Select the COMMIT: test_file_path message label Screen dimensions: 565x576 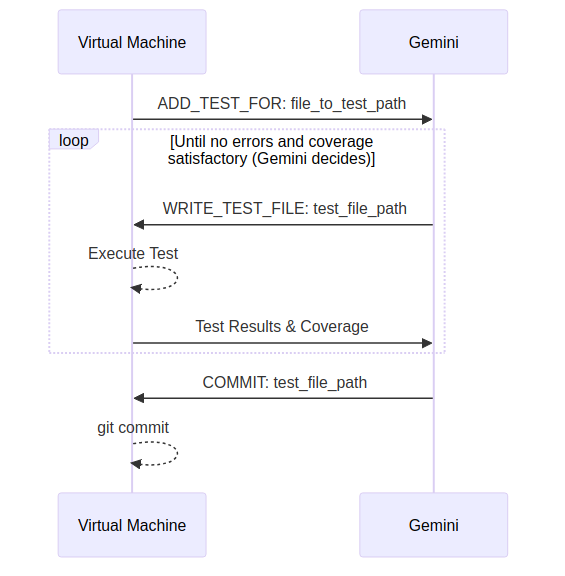[285, 382]
